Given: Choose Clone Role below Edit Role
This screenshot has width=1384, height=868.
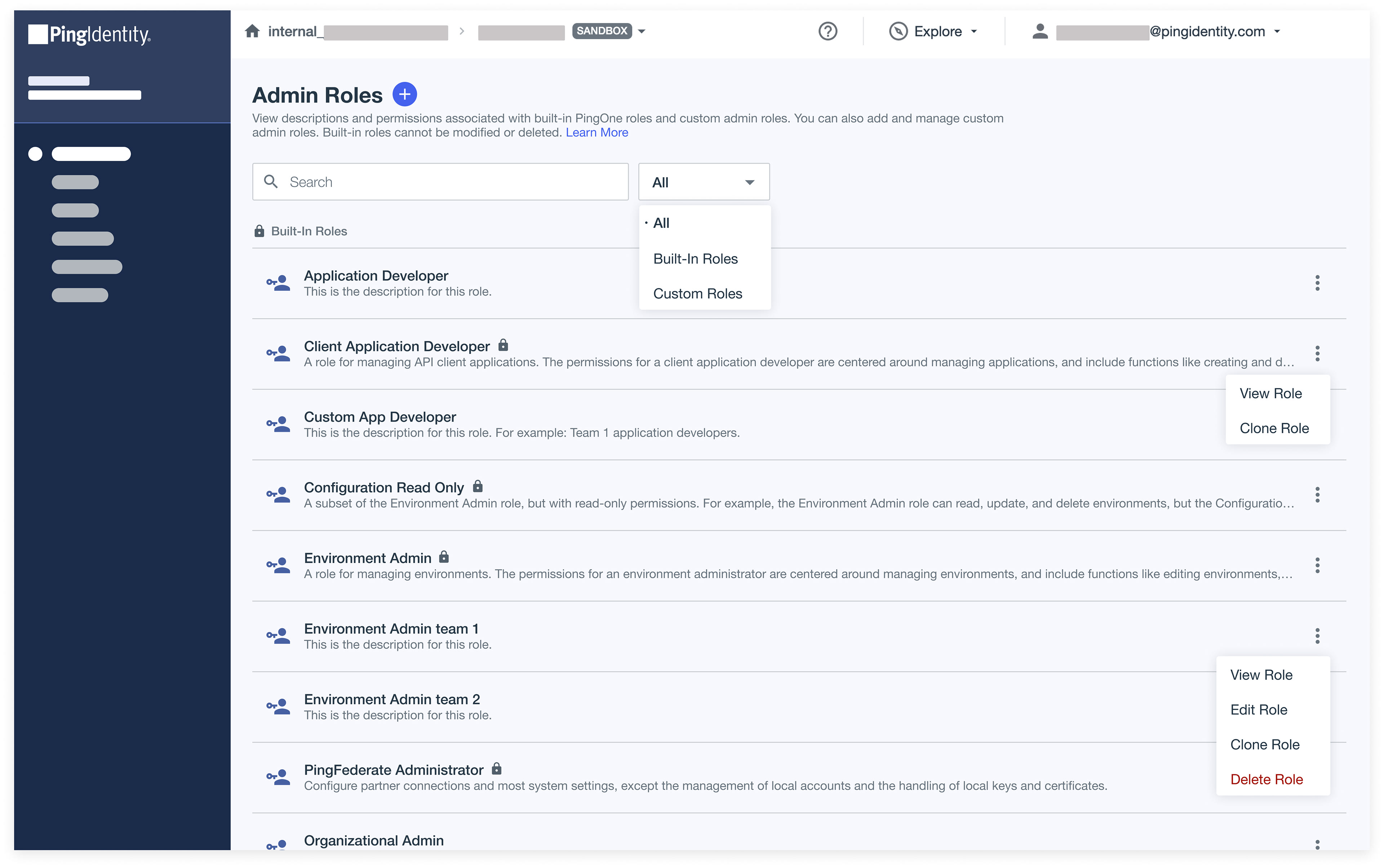Looking at the screenshot, I should 1273,745.
